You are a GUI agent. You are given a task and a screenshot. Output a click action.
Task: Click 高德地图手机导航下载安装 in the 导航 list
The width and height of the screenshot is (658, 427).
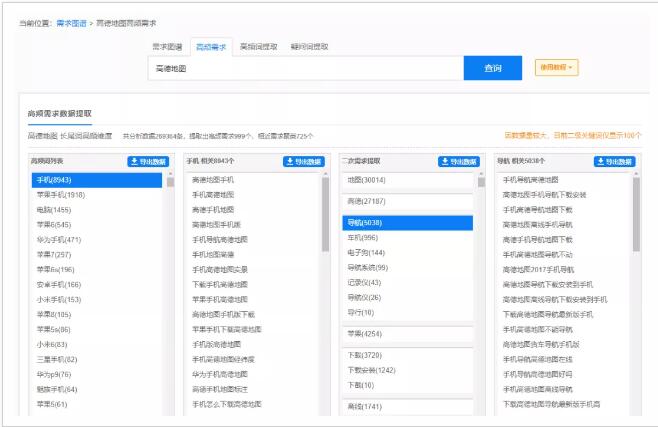[544, 195]
